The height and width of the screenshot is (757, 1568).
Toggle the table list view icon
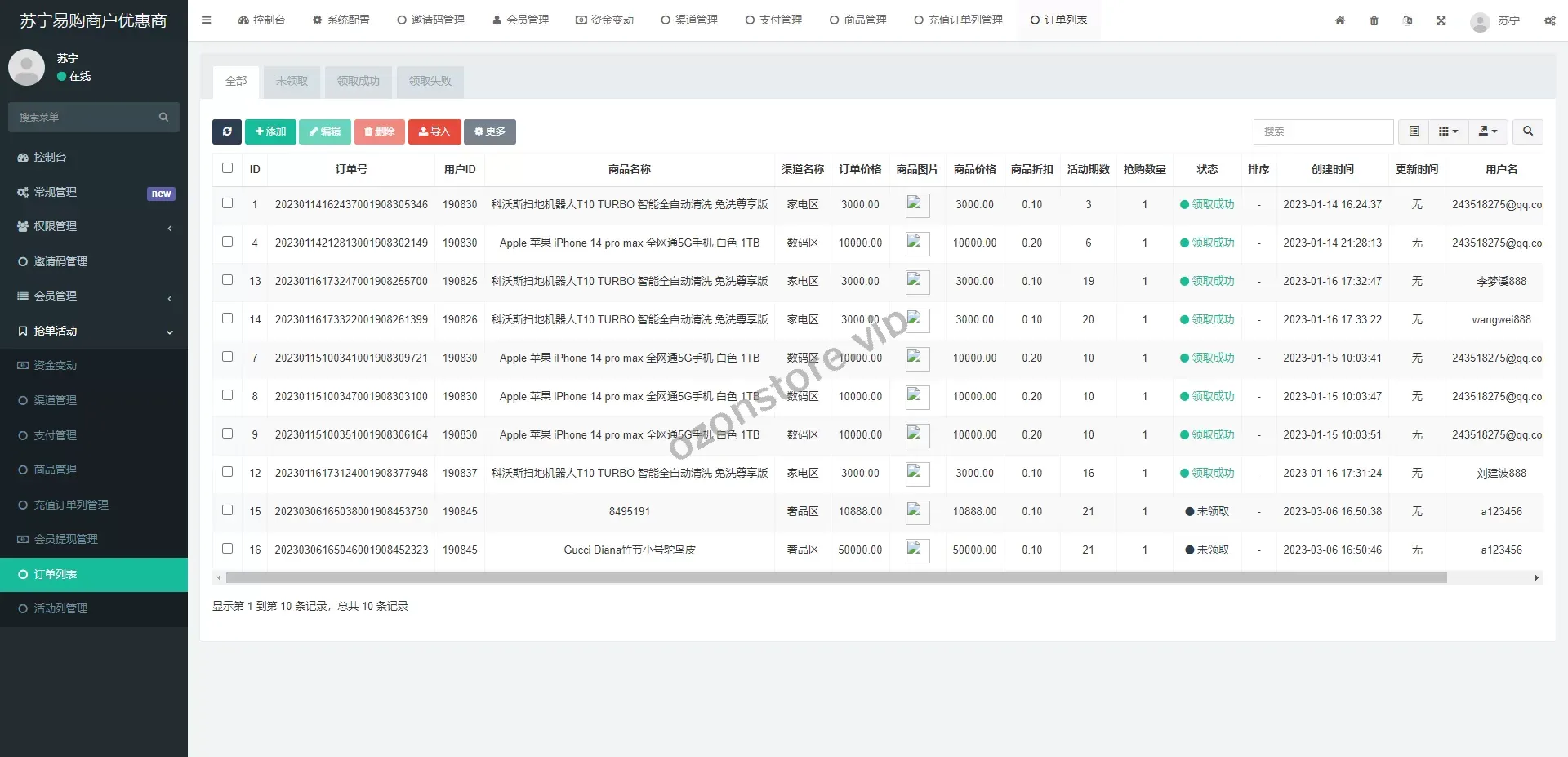(x=1414, y=131)
